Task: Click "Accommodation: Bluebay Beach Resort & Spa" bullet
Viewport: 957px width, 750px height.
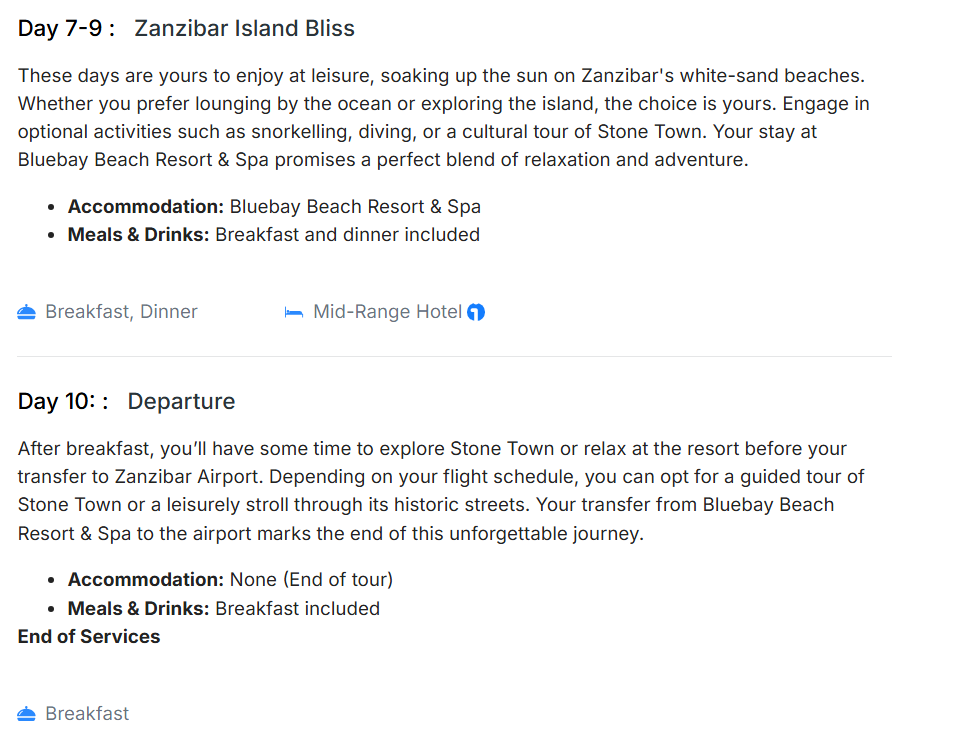Action: [274, 207]
